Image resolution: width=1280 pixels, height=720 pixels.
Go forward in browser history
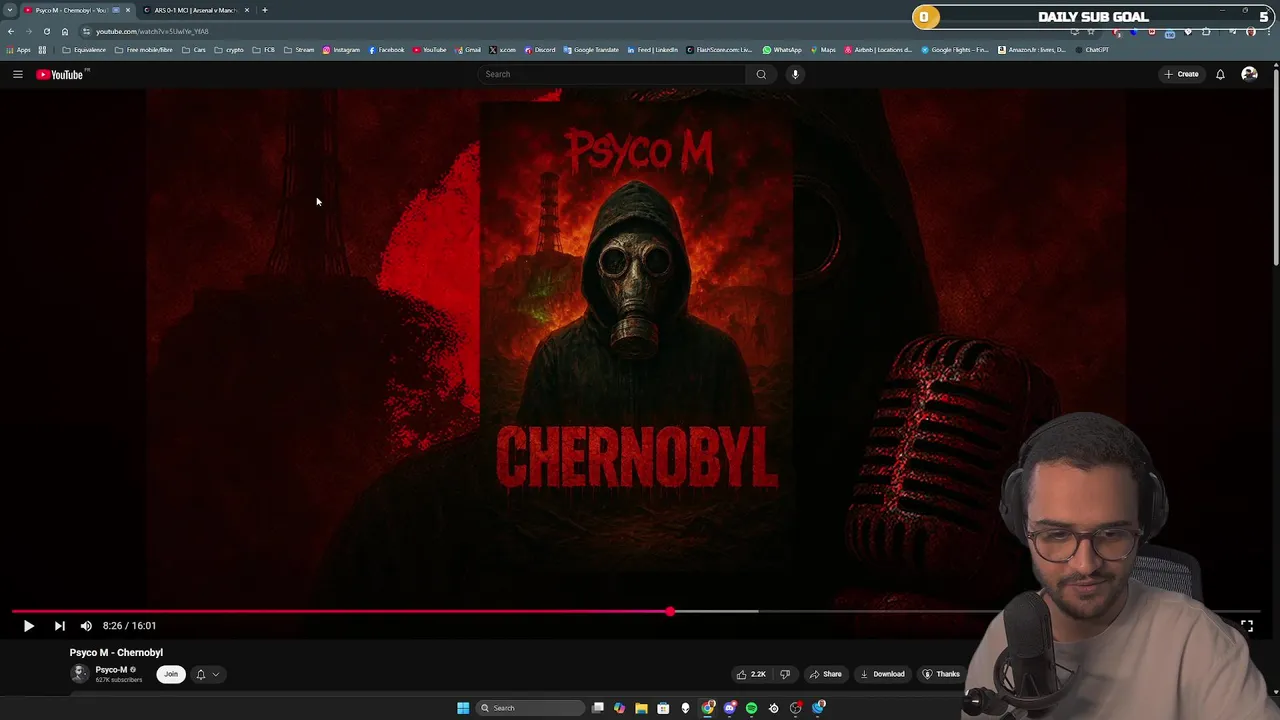(x=28, y=31)
